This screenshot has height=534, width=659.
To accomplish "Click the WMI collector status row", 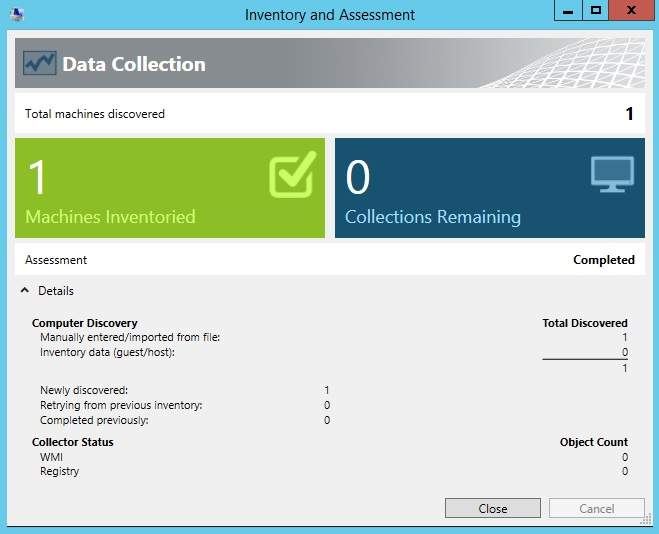I will tap(51, 457).
